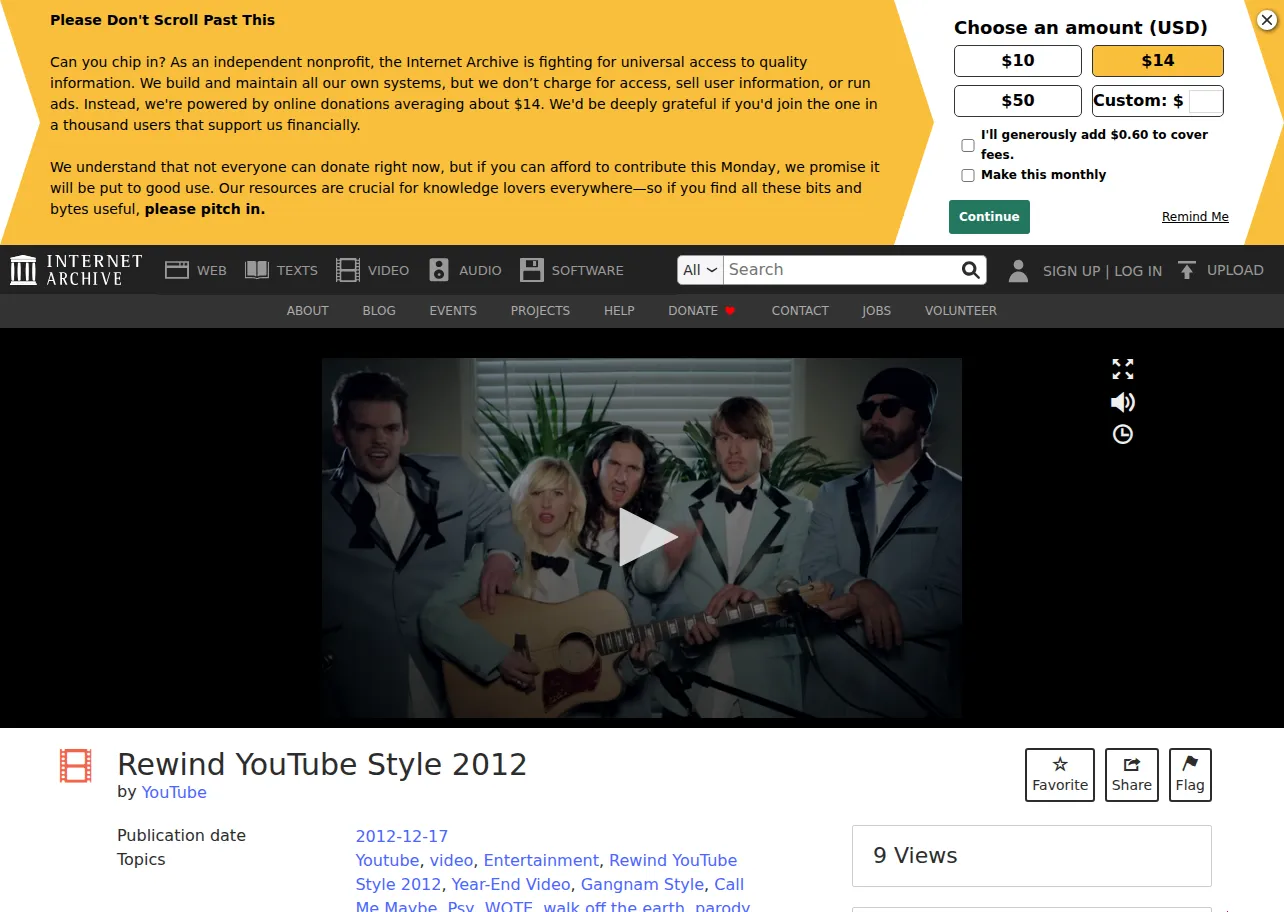The image size is (1284, 912).
Task: Select the $14 donation amount
Action: [1158, 61]
